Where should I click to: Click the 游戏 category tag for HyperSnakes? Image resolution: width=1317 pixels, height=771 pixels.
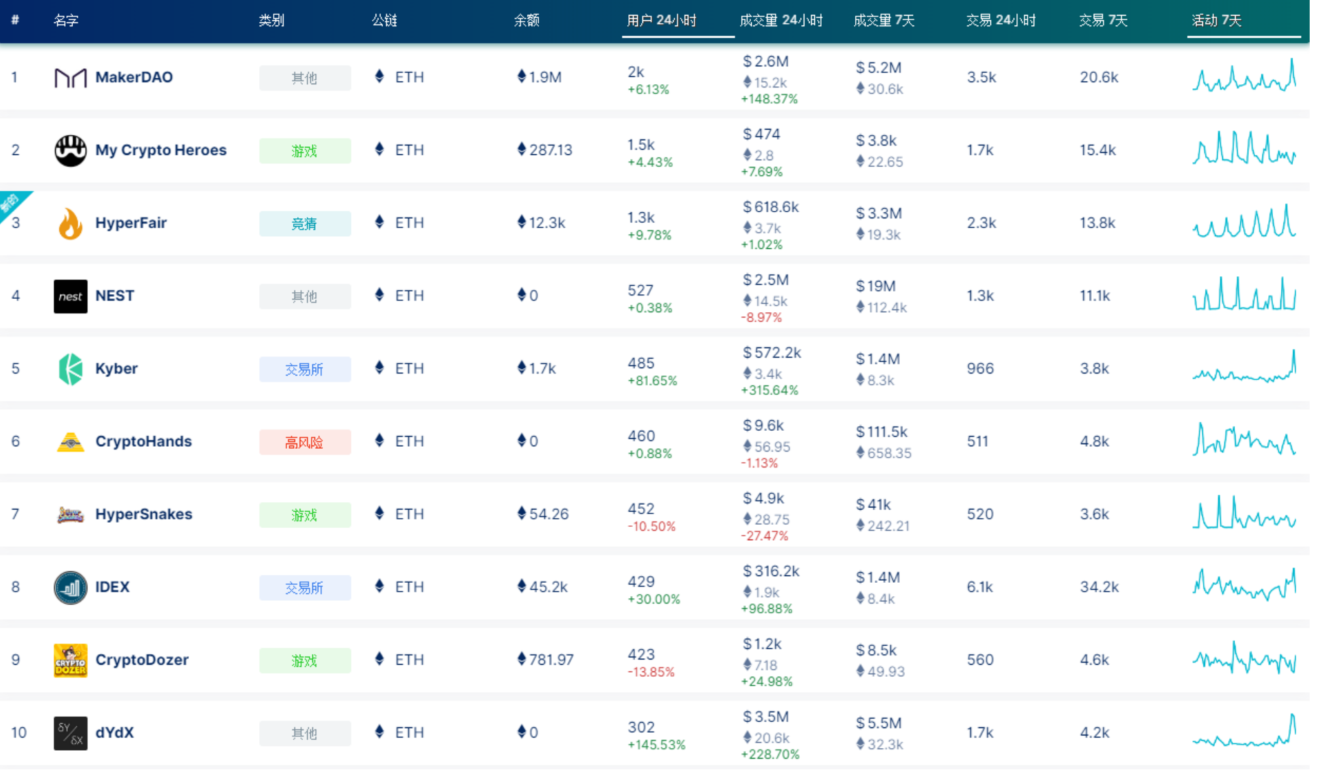pyautogui.click(x=305, y=515)
